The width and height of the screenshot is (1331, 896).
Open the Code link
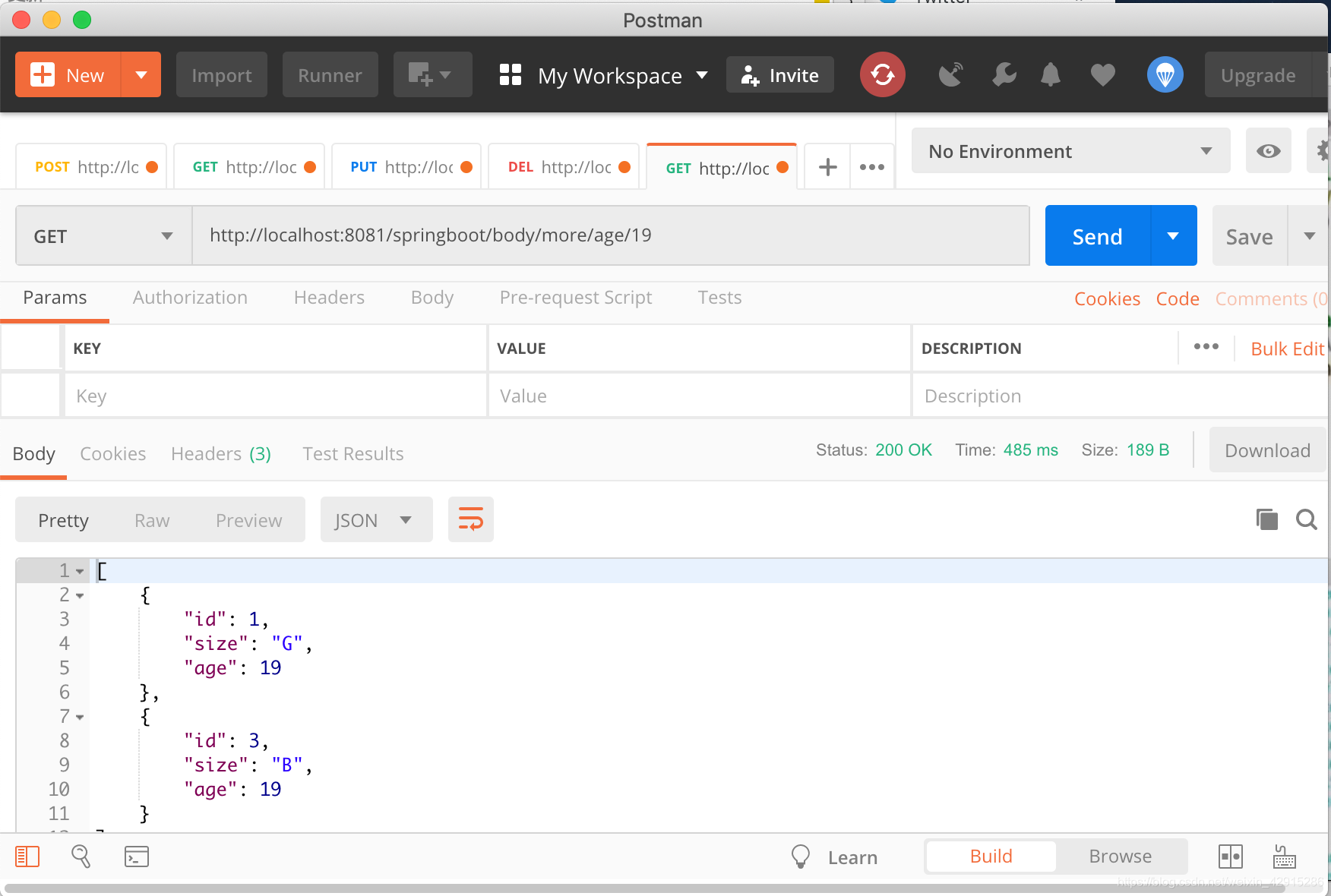[x=1178, y=299]
